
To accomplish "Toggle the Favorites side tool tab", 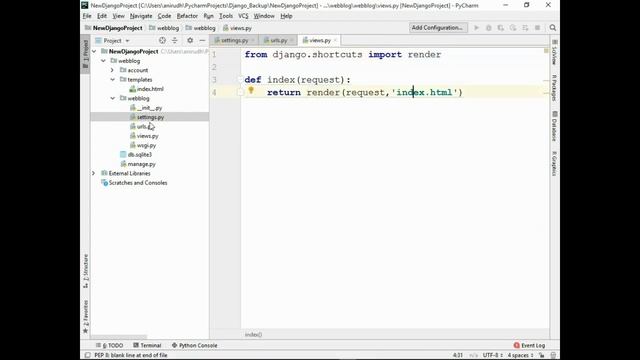I will (x=85, y=317).
